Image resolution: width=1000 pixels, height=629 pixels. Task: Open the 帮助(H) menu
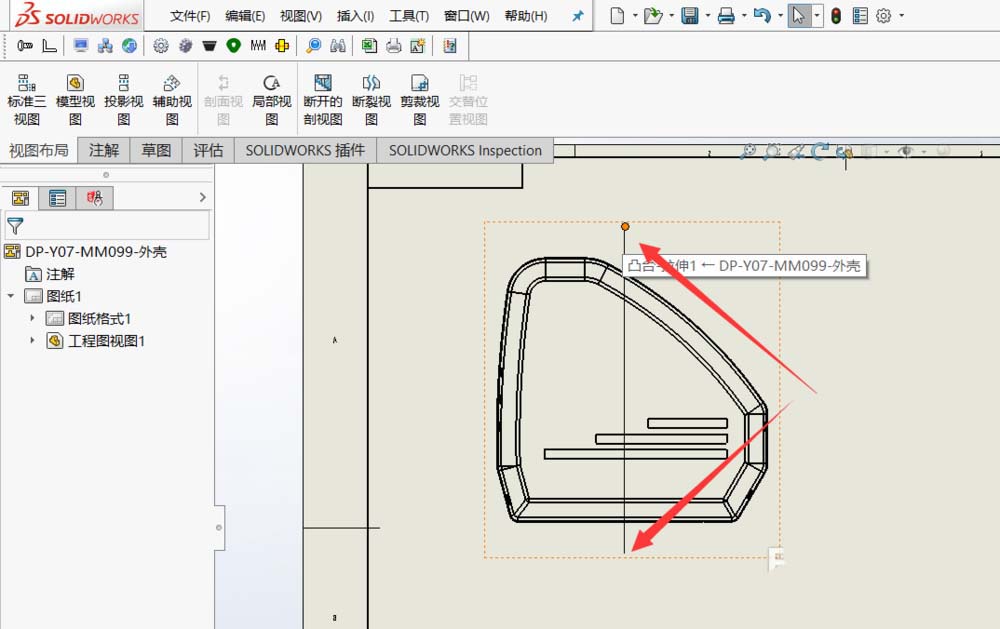point(526,16)
